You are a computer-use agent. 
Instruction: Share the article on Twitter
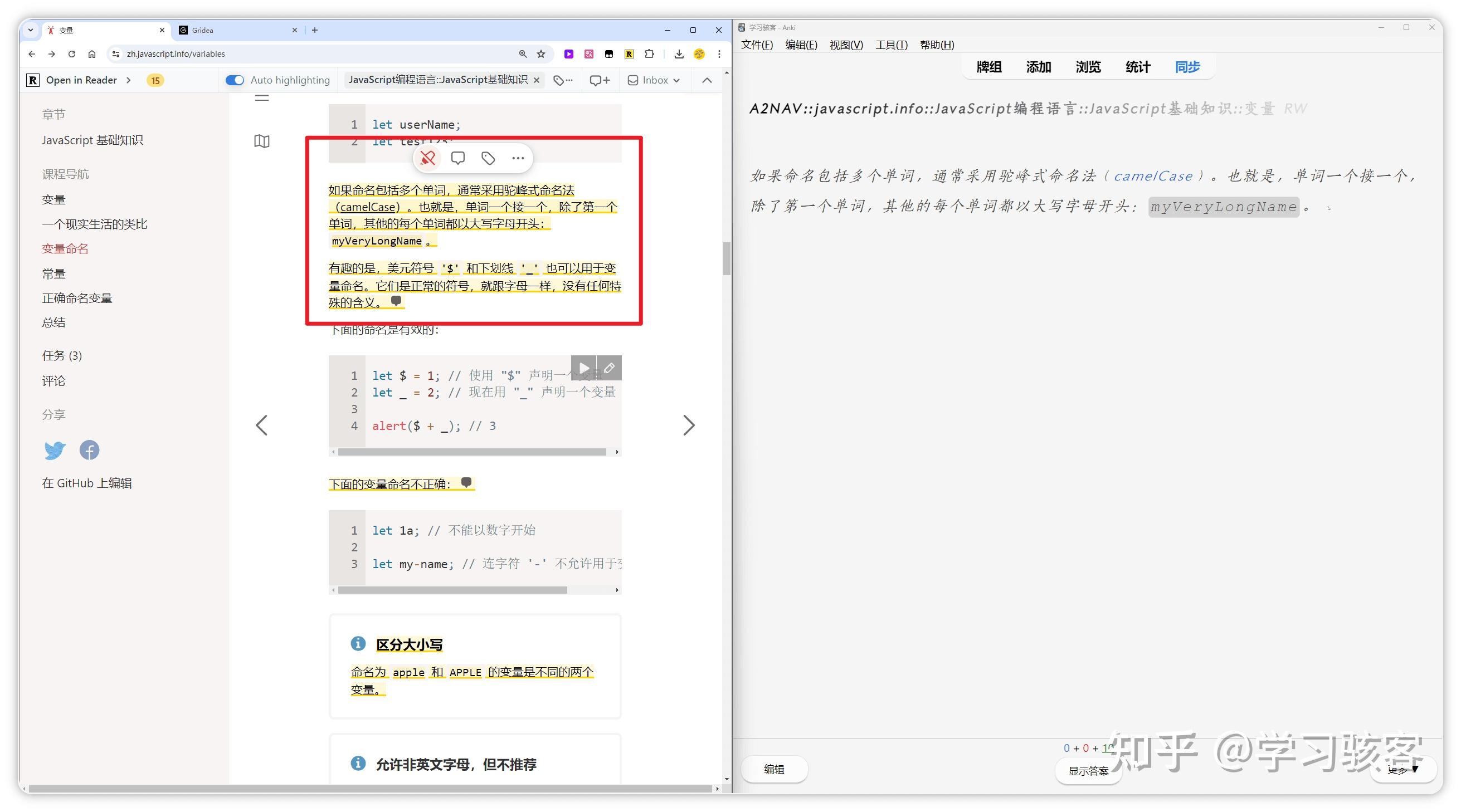pos(55,449)
